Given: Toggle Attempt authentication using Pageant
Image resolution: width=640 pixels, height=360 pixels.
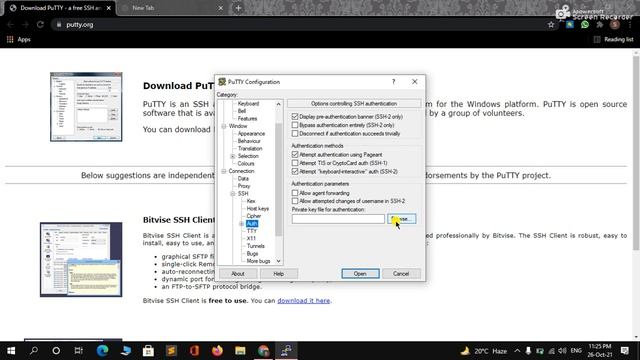Looking at the screenshot, I should 295,154.
